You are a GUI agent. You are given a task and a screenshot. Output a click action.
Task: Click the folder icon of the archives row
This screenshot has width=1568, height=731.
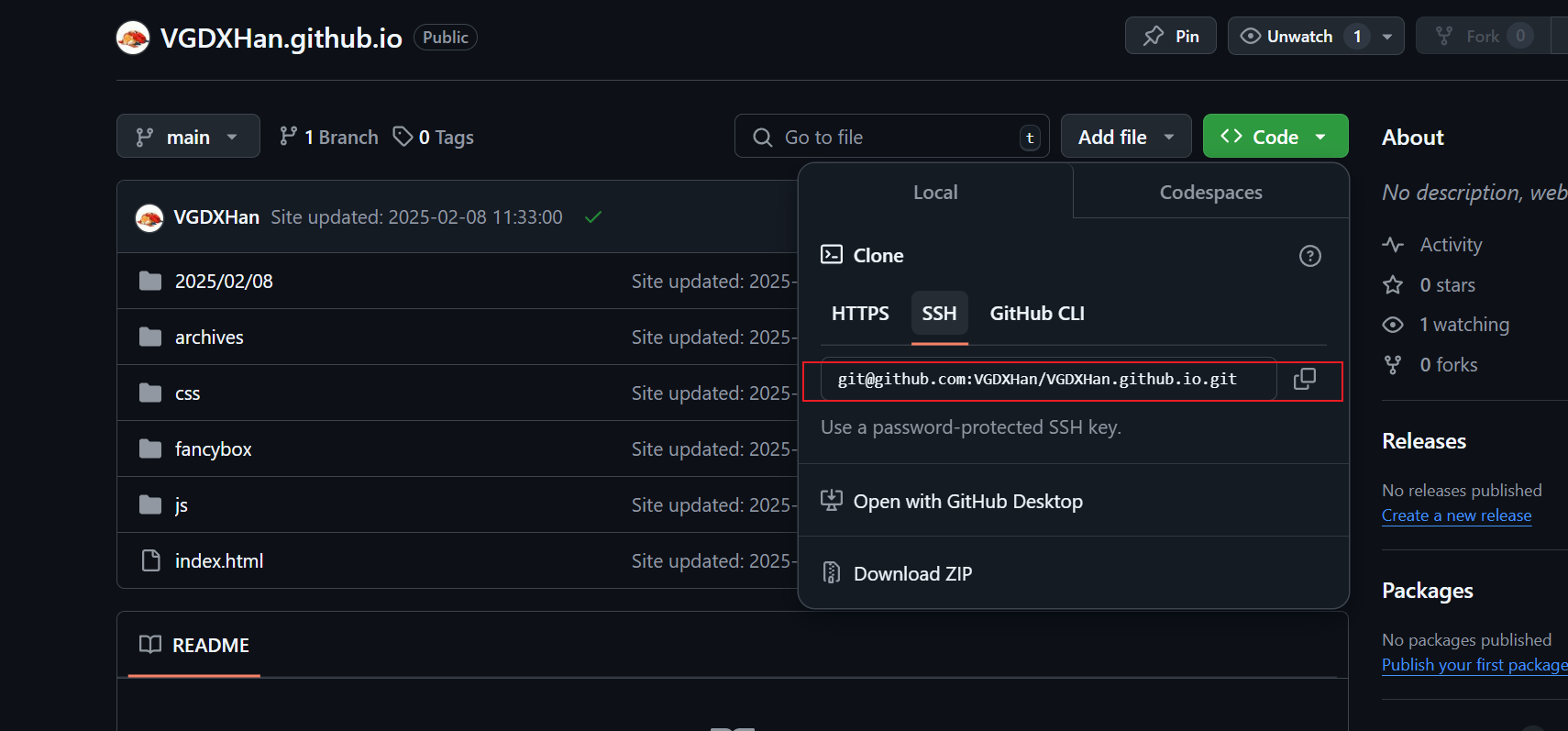[x=150, y=337]
